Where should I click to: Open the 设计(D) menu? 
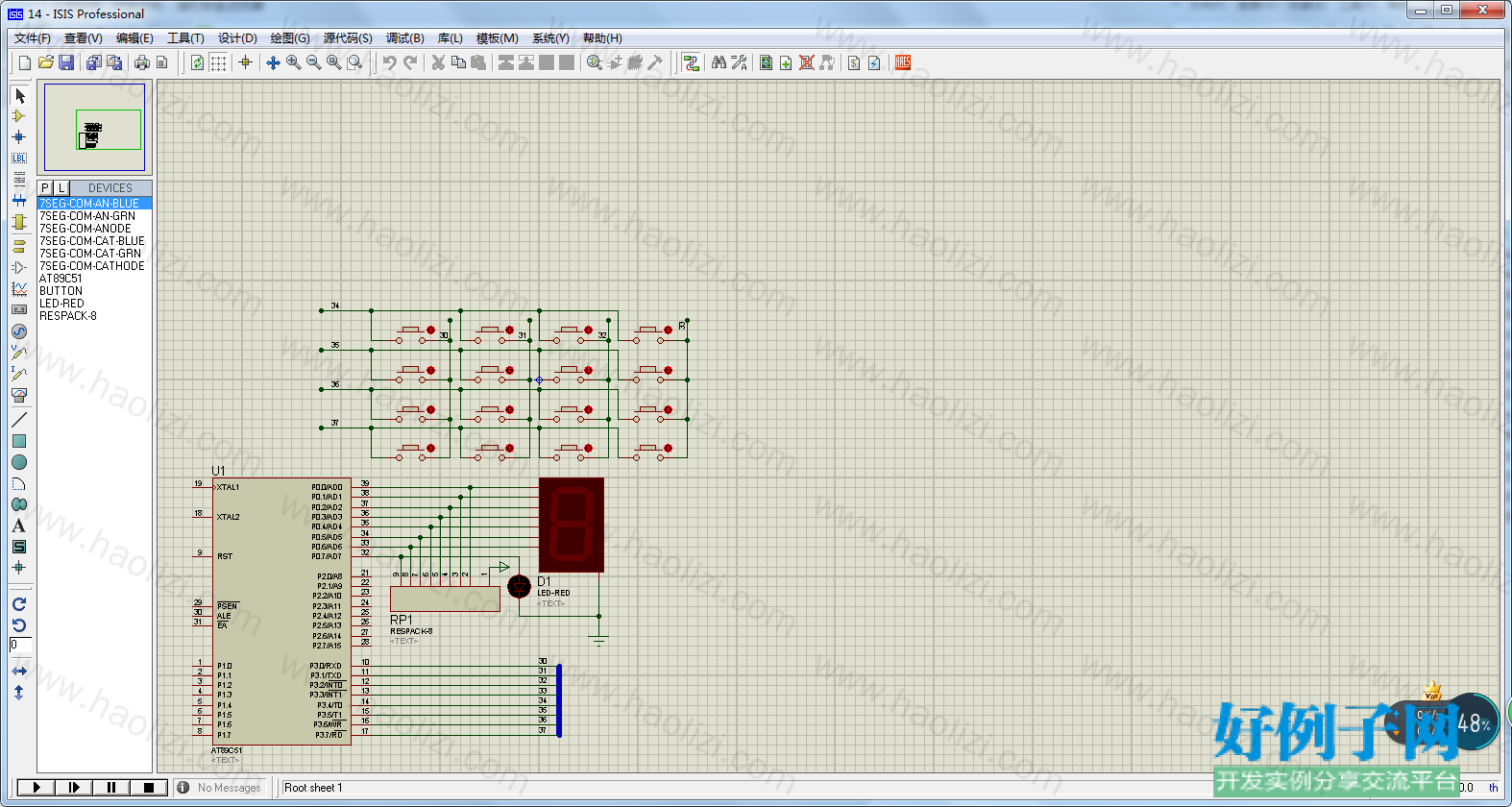[x=237, y=38]
